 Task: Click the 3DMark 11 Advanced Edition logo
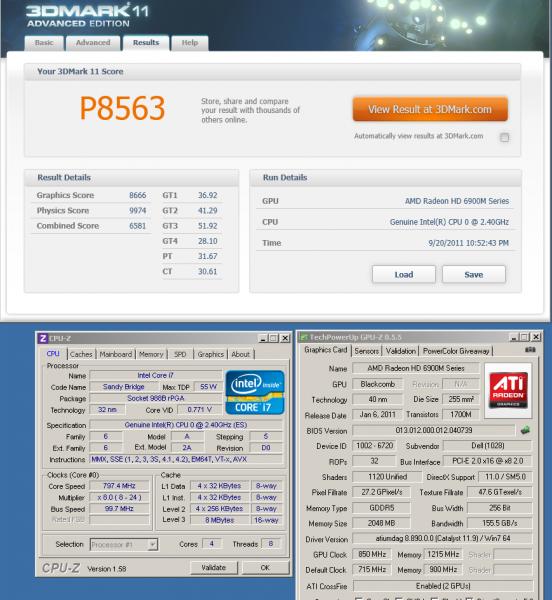pos(88,15)
